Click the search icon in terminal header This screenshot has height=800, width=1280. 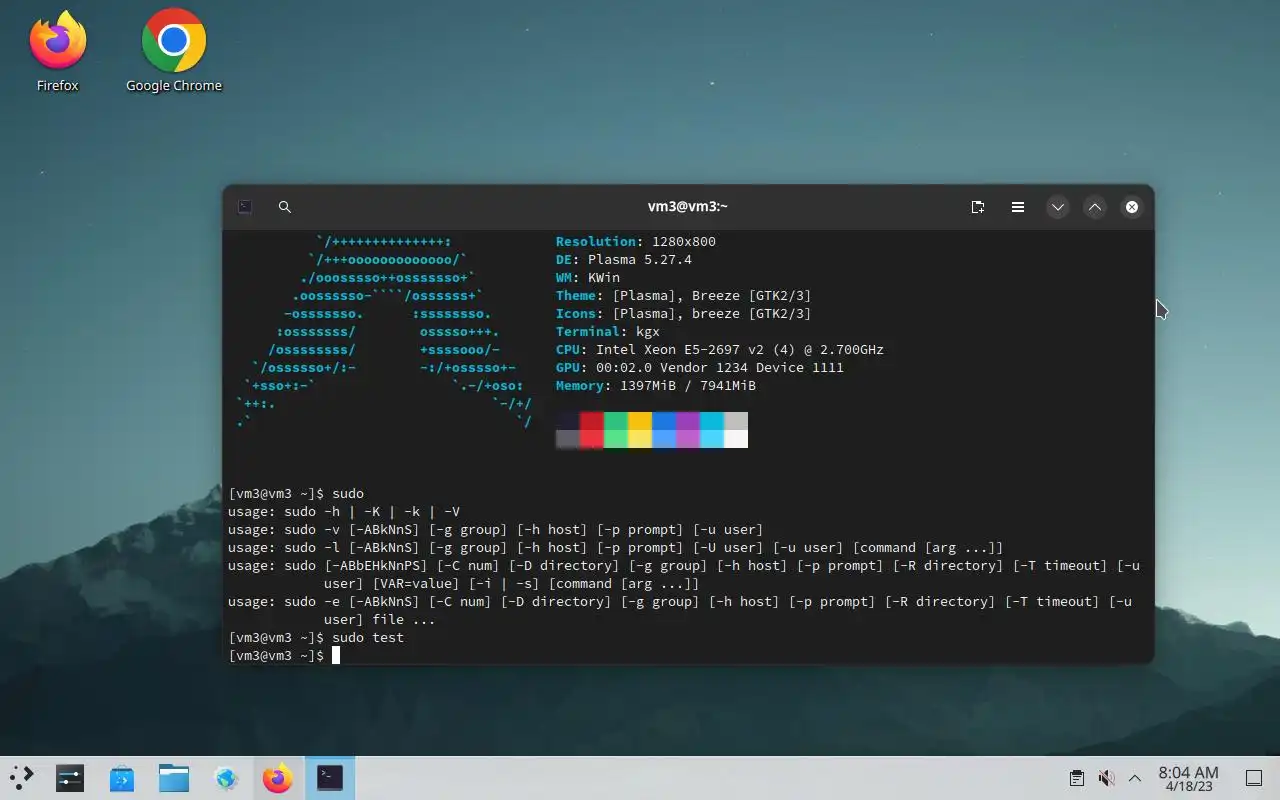(285, 207)
